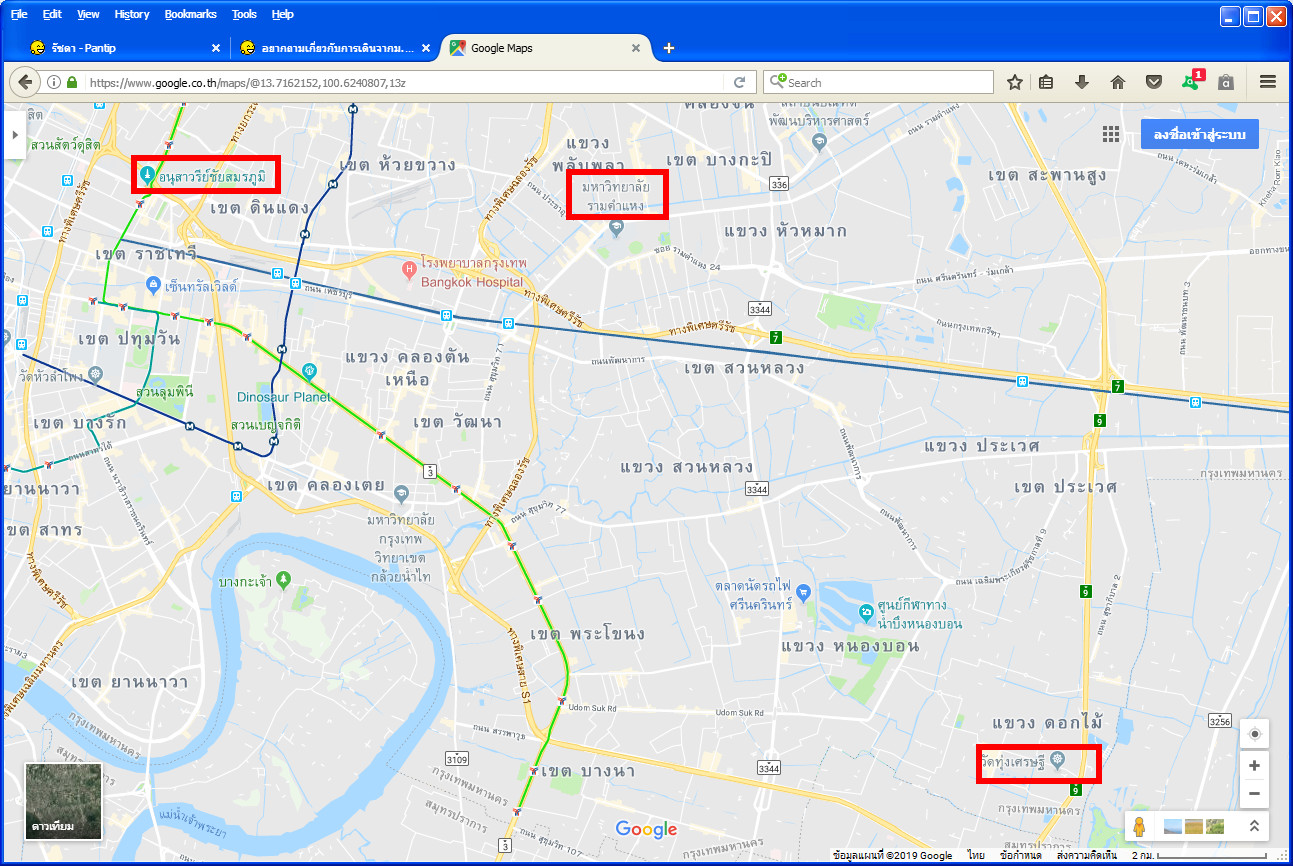This screenshot has height=866, width=1293.
Task: Open the Bookmarks menu
Action: 190,14
